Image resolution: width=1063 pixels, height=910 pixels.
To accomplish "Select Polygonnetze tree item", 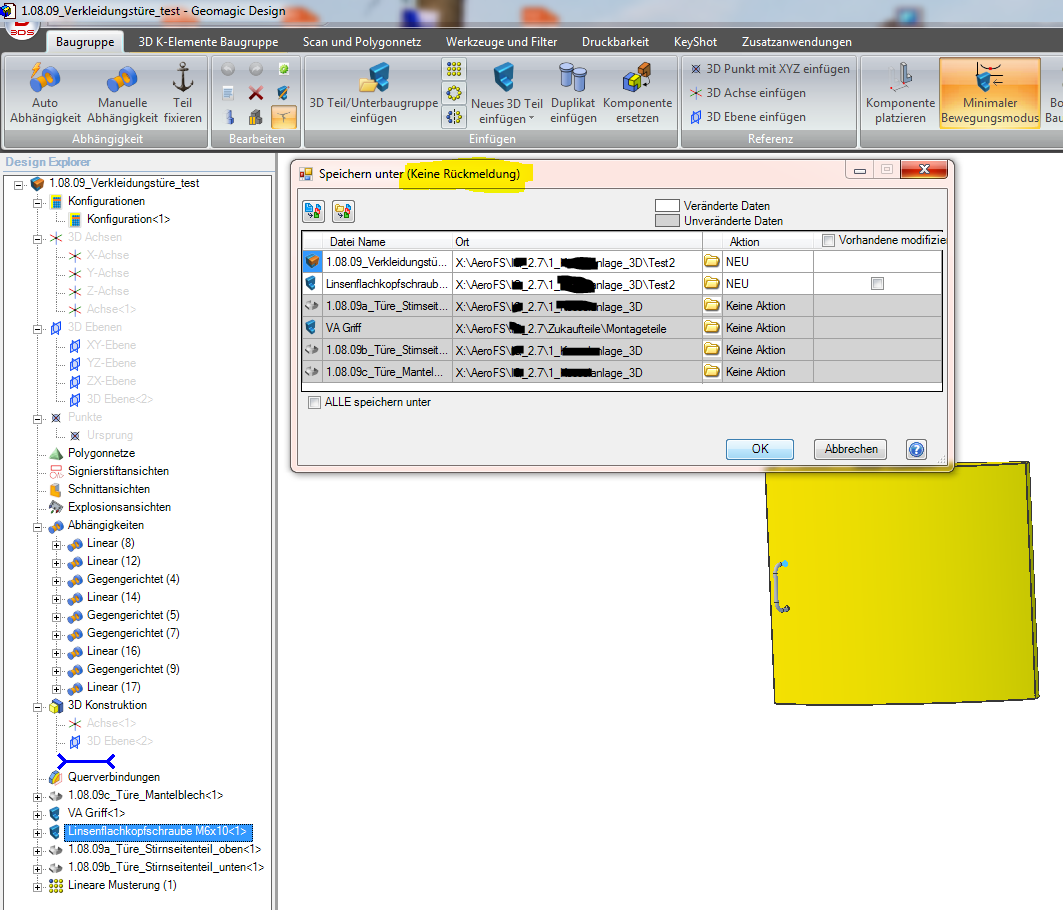I will (x=101, y=453).
